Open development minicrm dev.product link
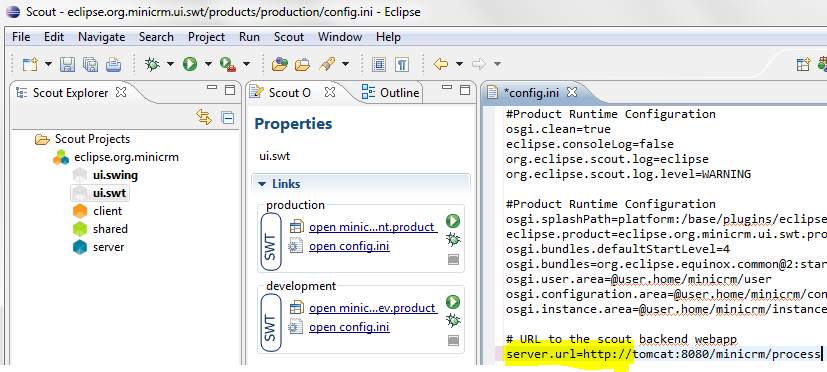The width and height of the screenshot is (827, 372). pyautogui.click(x=373, y=308)
